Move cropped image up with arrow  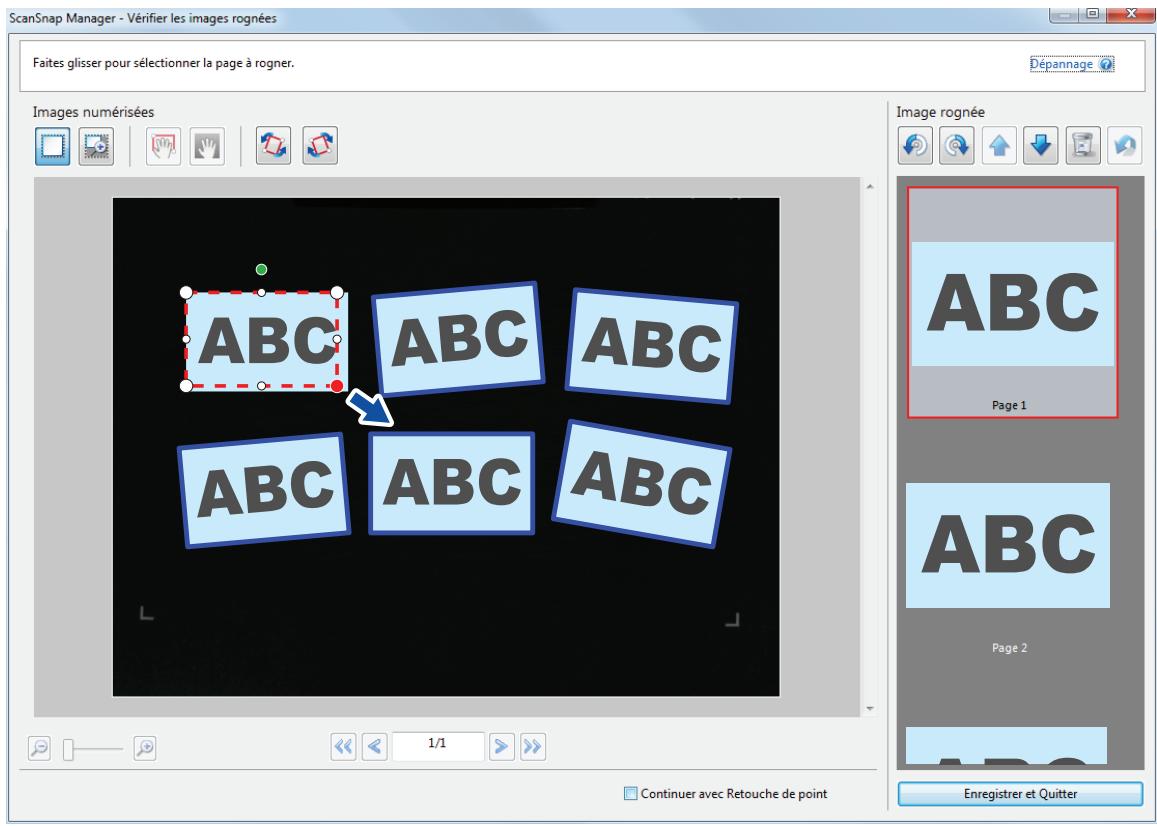pos(999,145)
